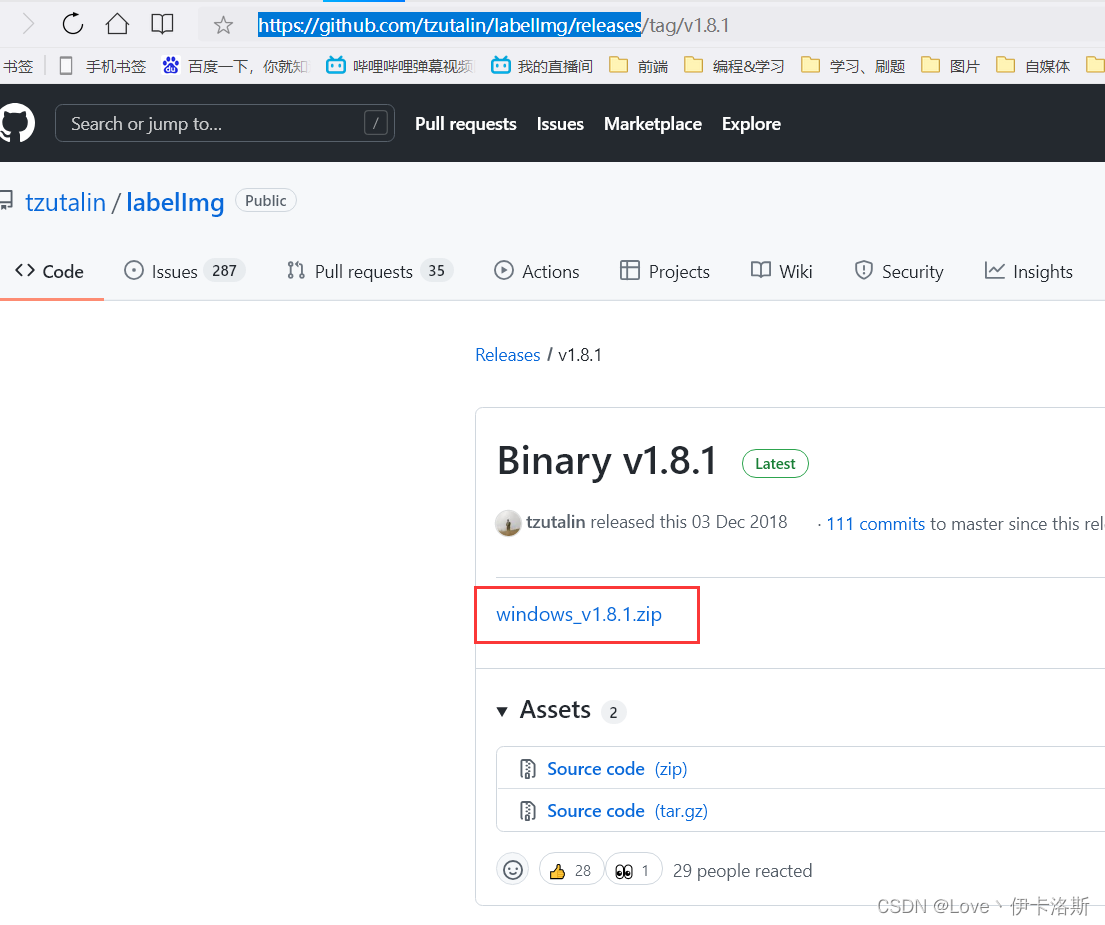Download Source code (zip)
The height and width of the screenshot is (925, 1105).
[617, 769]
